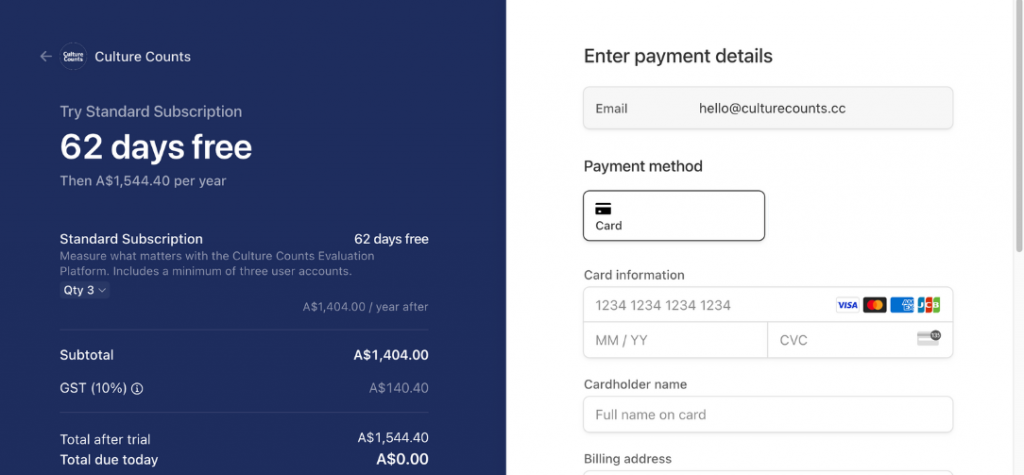1024x475 pixels.
Task: Click the Culture Counts merchant name link
Action: coord(142,57)
